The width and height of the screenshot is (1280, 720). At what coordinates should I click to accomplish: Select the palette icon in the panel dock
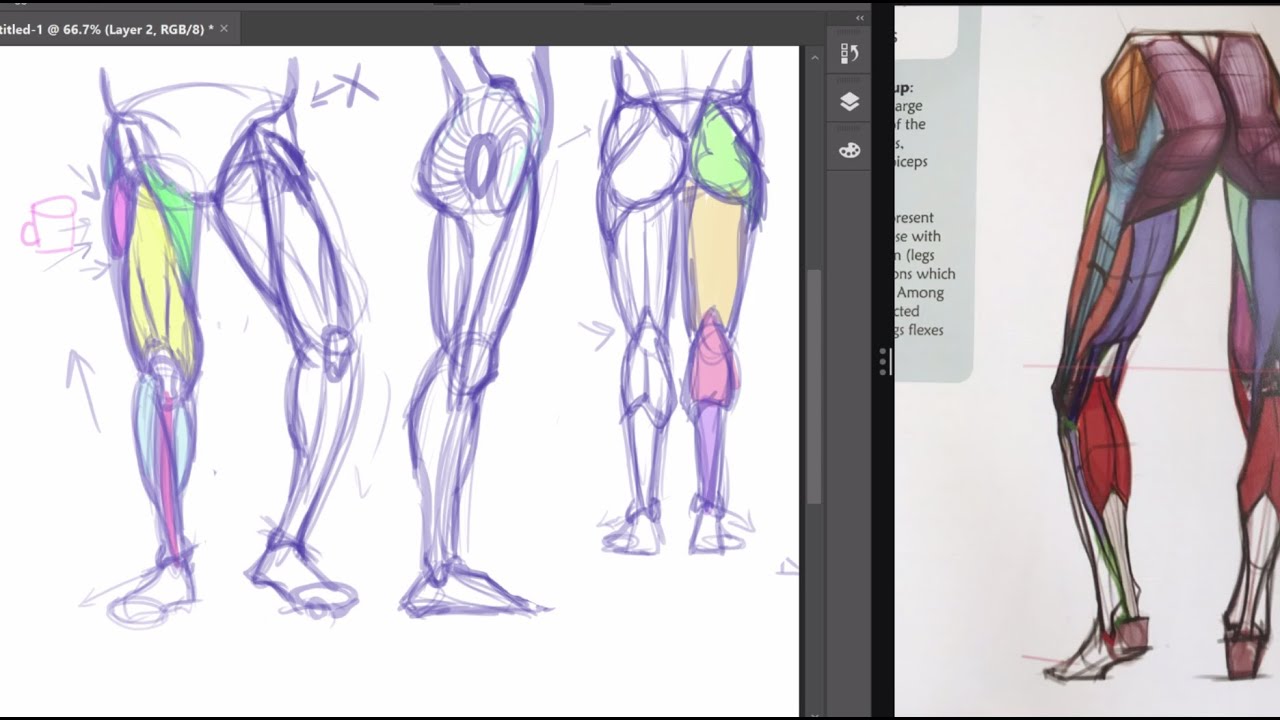click(849, 148)
